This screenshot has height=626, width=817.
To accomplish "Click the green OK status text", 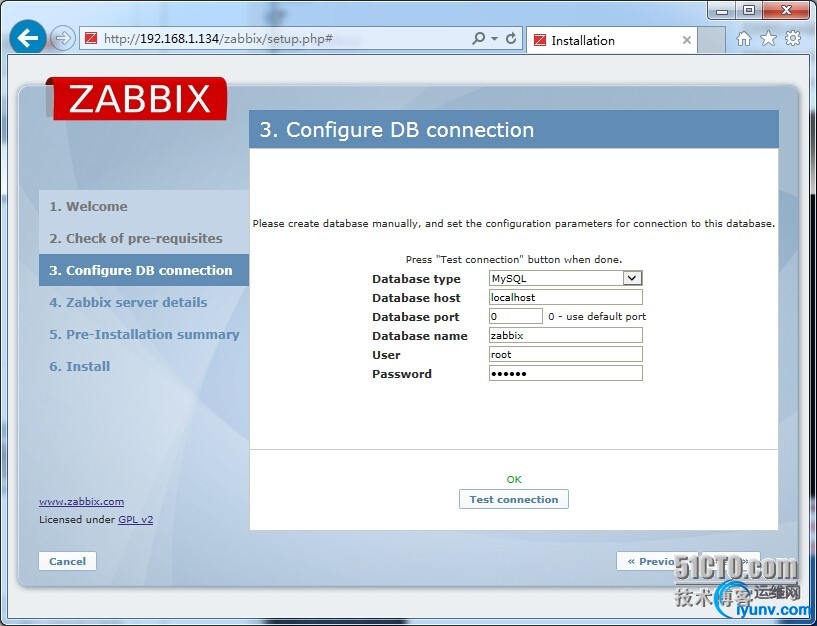I will pyautogui.click(x=514, y=480).
